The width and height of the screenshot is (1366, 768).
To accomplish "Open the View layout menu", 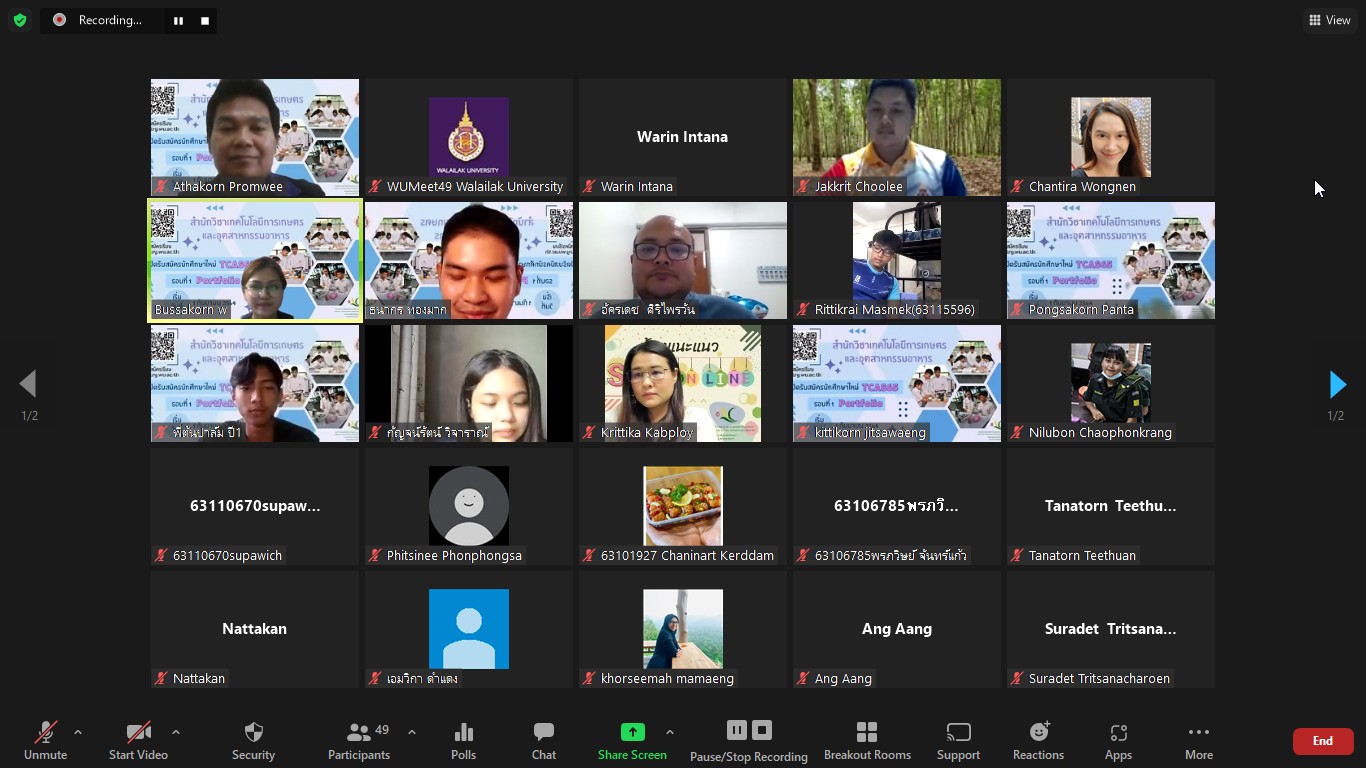I will (x=1330, y=20).
